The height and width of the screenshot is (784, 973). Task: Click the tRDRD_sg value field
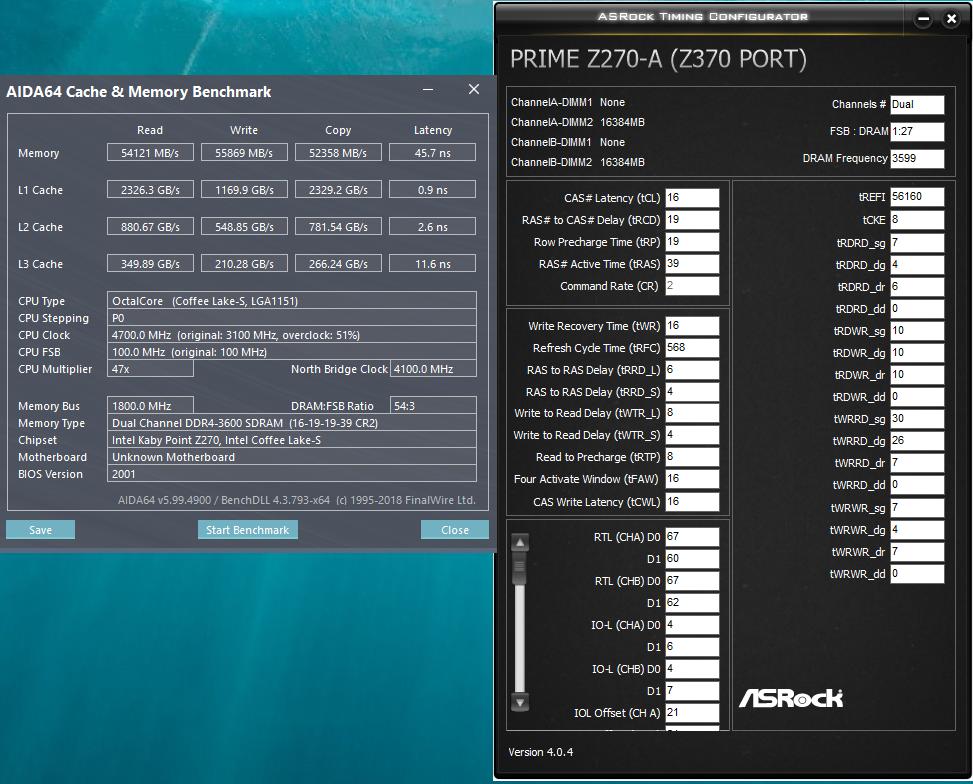917,243
